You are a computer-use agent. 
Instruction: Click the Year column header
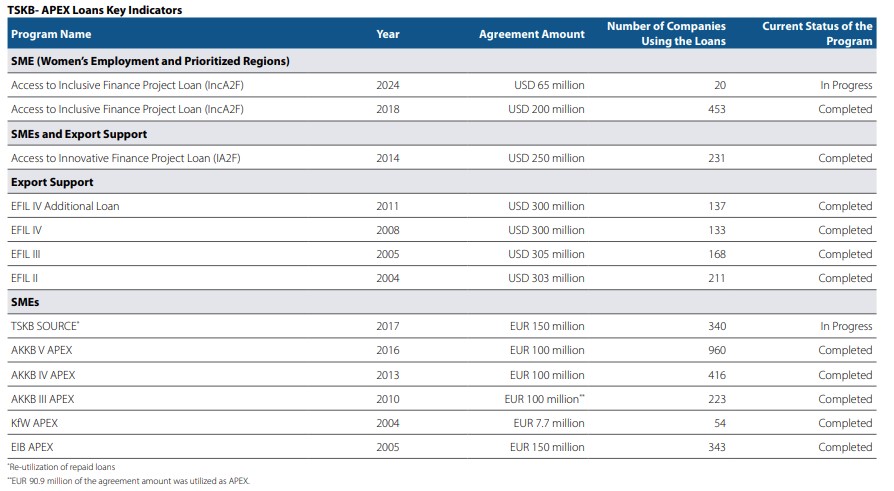388,34
